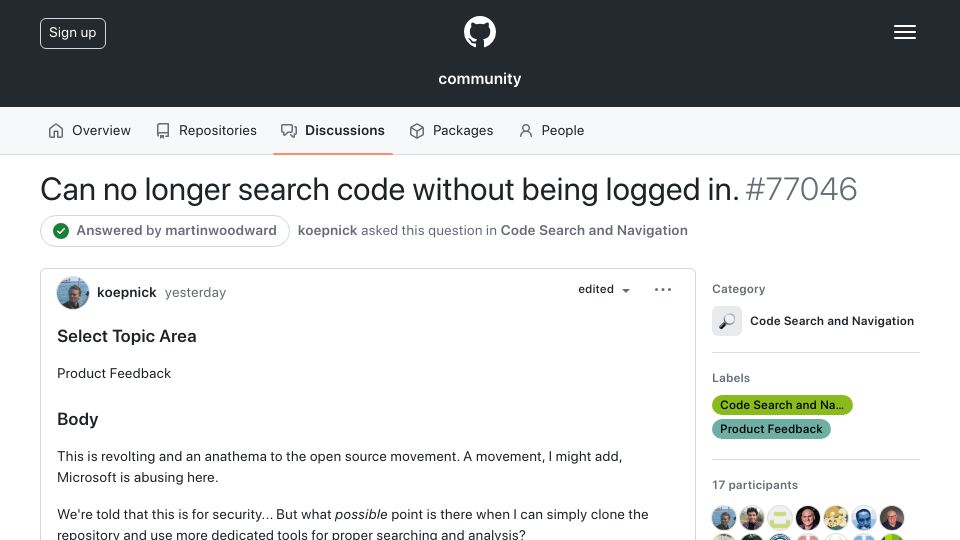Click the first participant avatar
Screen dimensions: 960x540
coord(724,518)
